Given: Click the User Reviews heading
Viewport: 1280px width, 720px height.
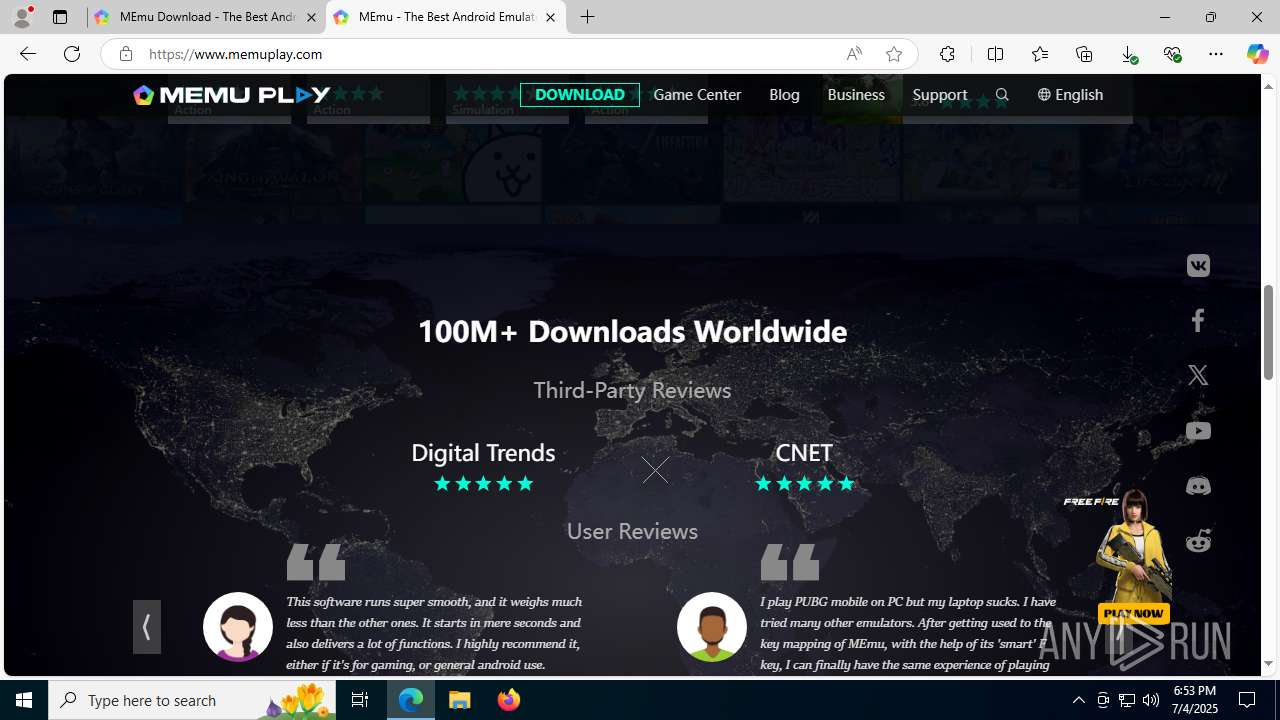Looking at the screenshot, I should (632, 531).
